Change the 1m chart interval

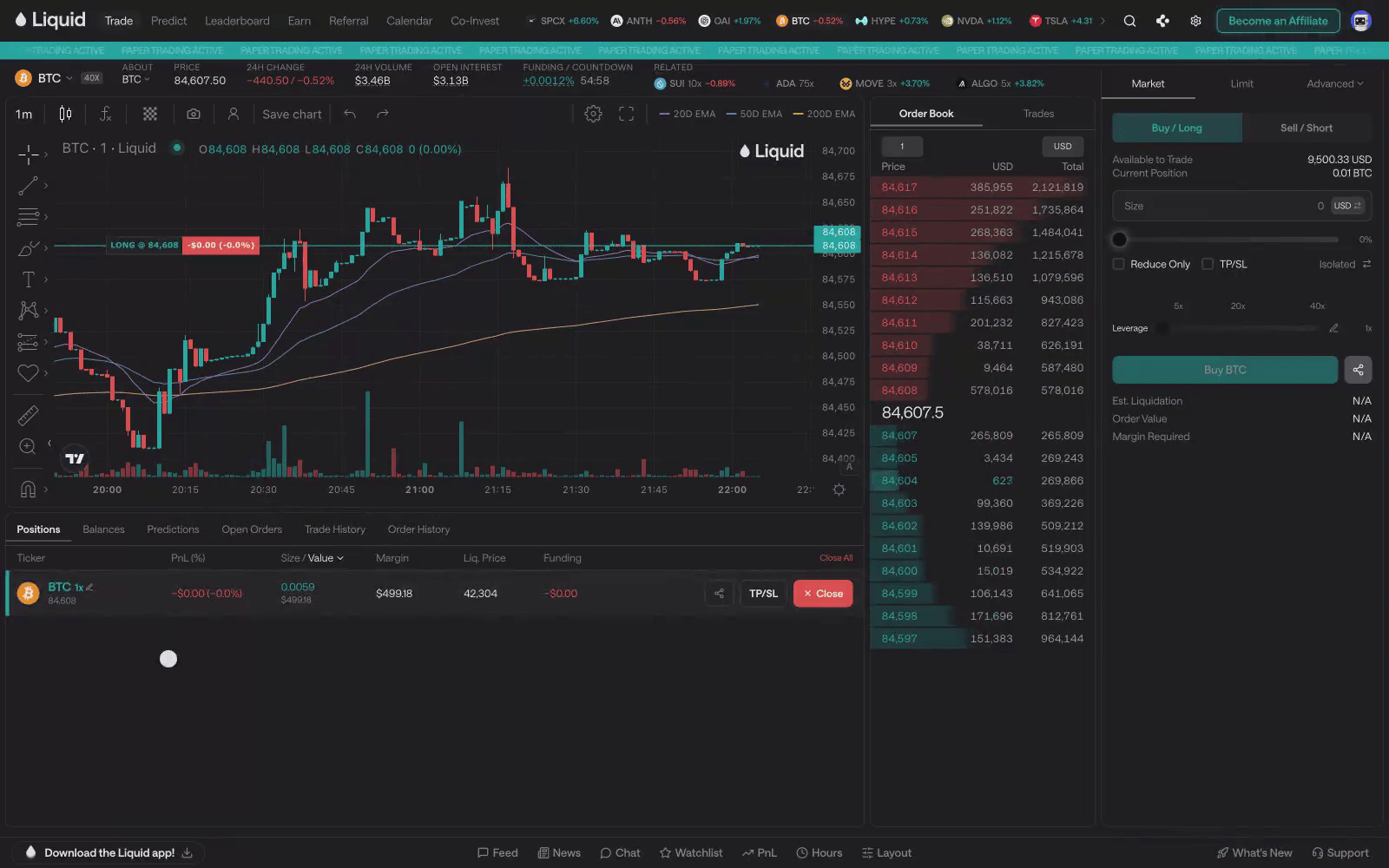click(x=24, y=114)
